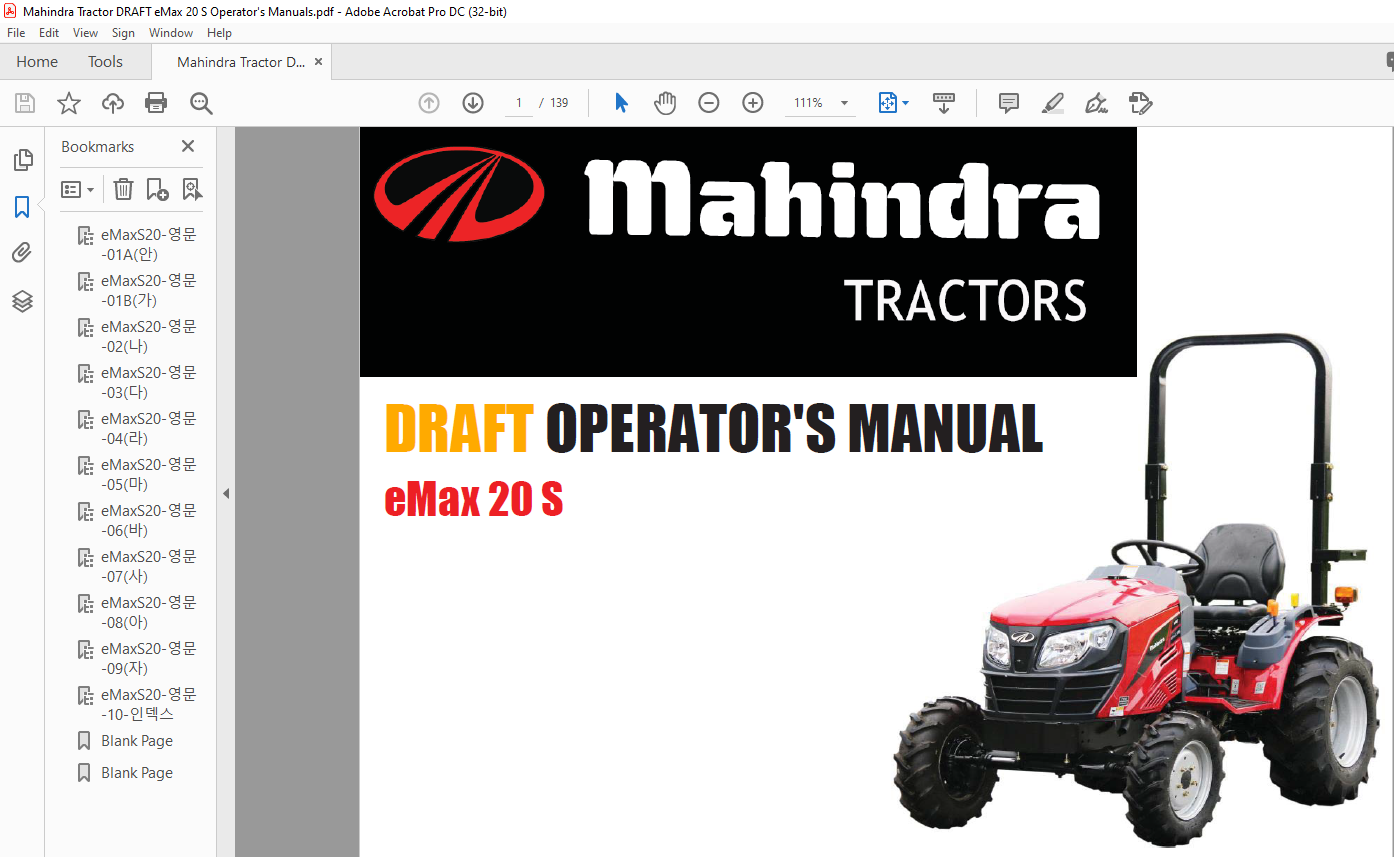Viewport: 1394px width, 857px height.
Task: Upload file to cloud icon
Action: tap(113, 103)
